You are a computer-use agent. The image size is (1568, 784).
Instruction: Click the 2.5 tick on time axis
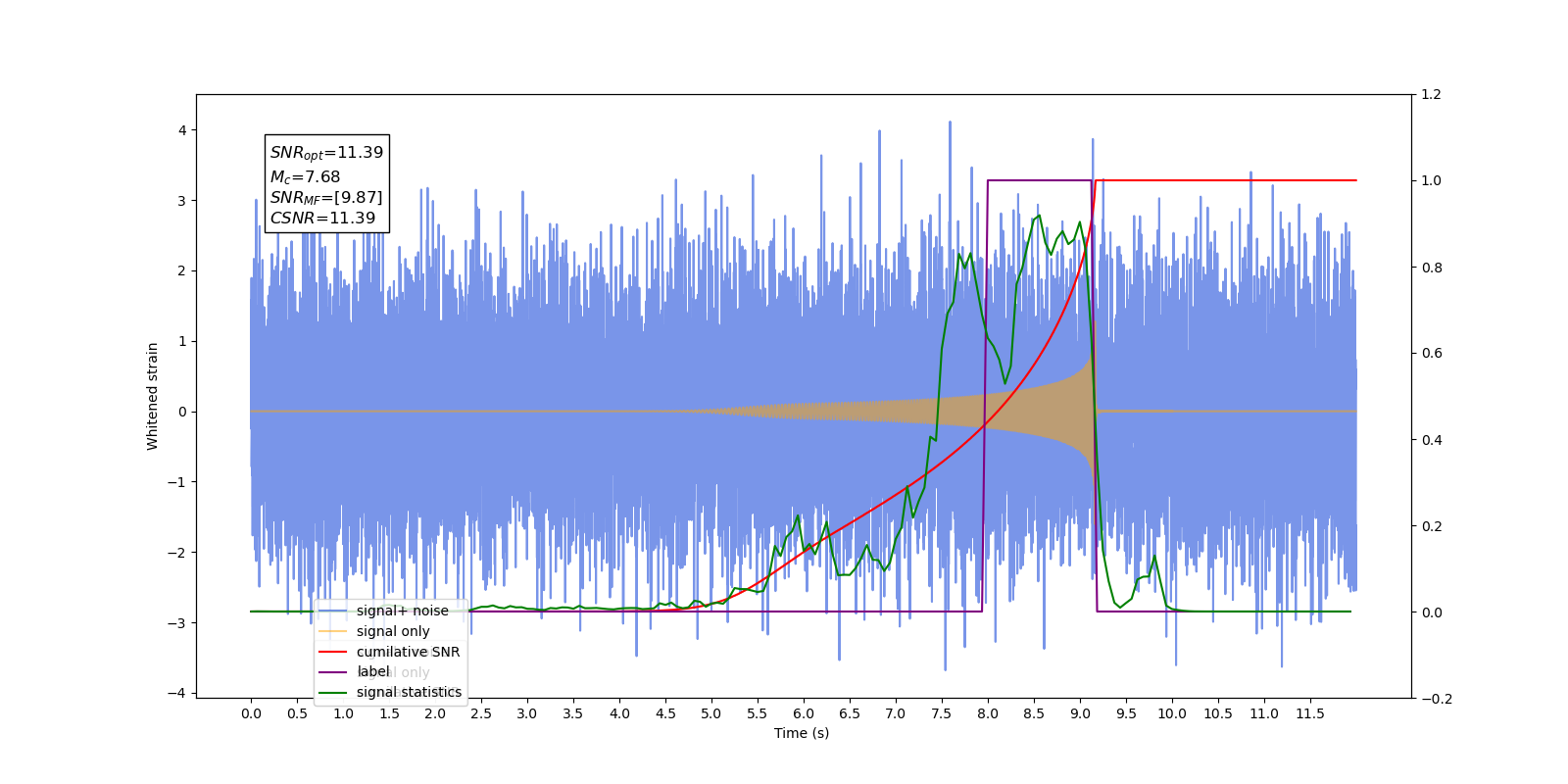[x=481, y=713]
